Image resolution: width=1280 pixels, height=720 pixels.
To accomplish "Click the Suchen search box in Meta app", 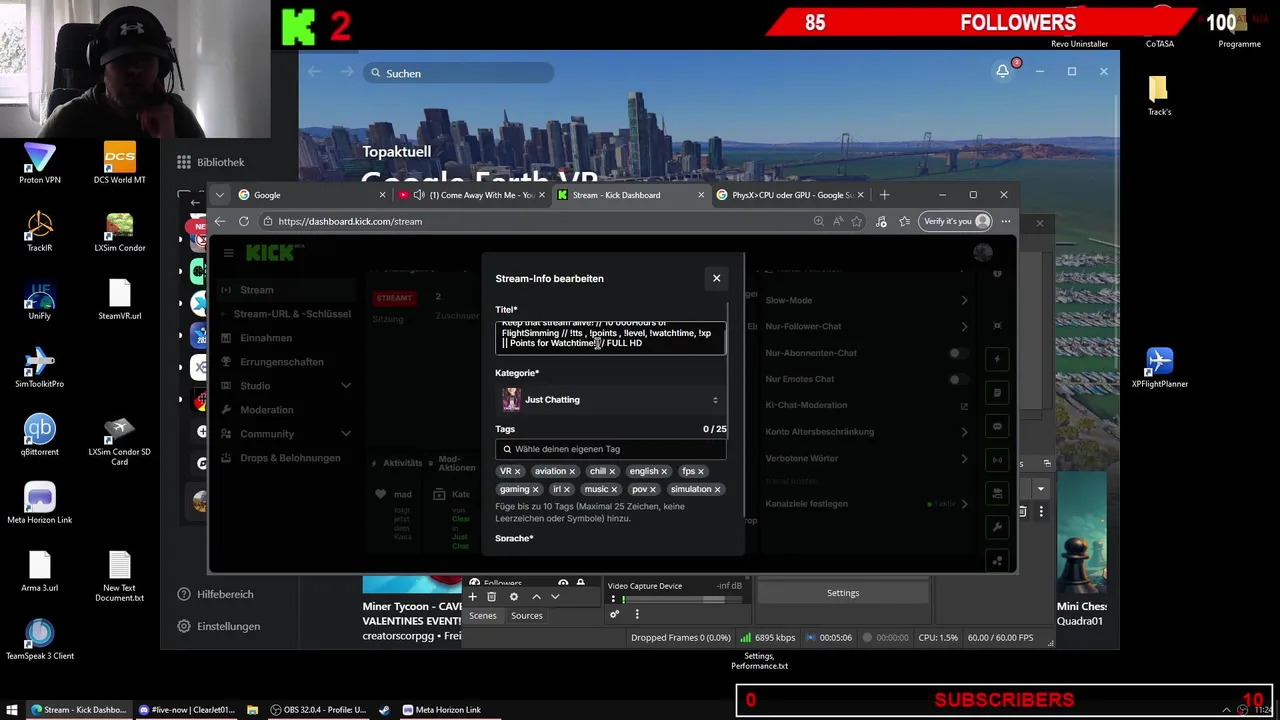I will 458,73.
